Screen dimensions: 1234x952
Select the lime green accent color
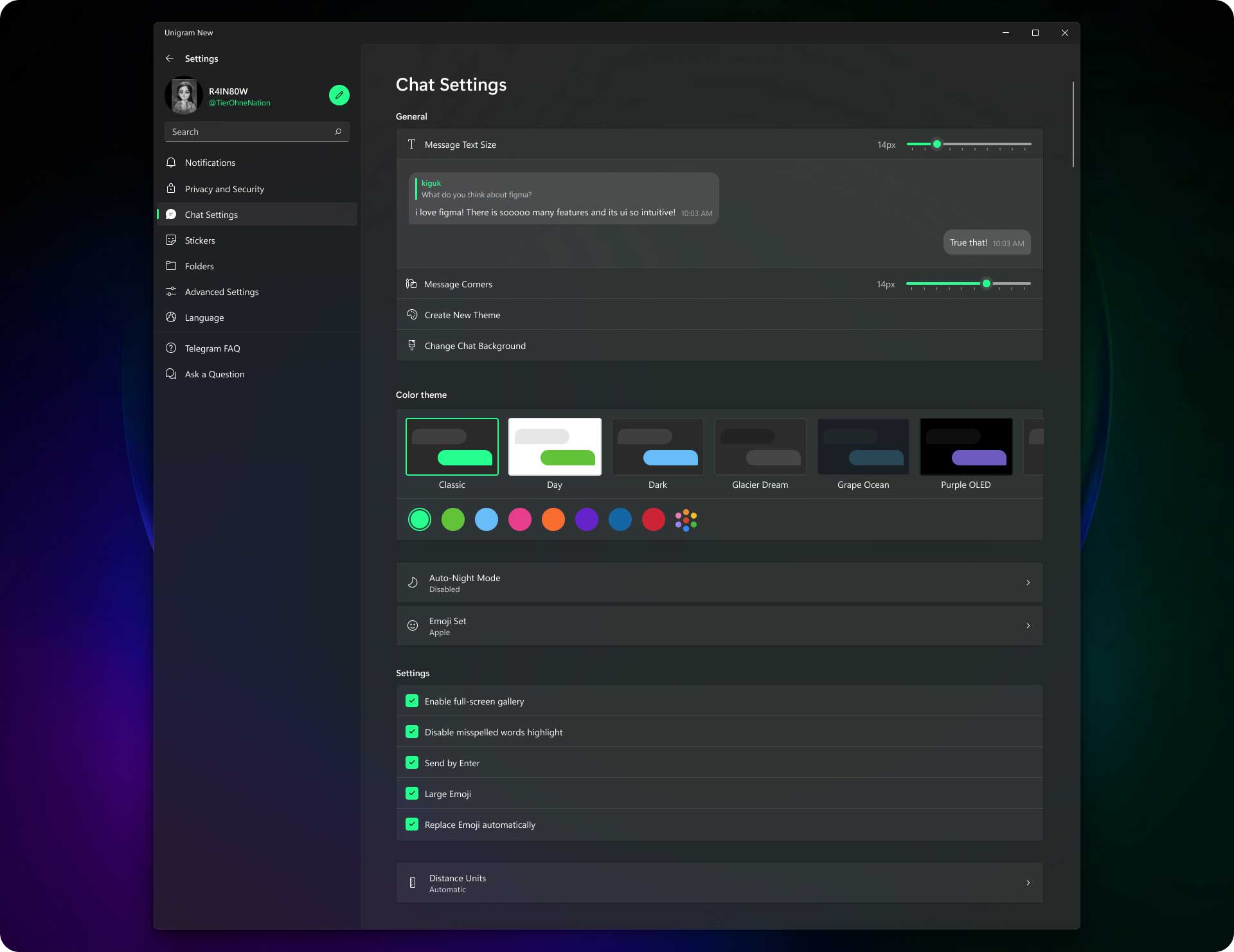[x=453, y=519]
